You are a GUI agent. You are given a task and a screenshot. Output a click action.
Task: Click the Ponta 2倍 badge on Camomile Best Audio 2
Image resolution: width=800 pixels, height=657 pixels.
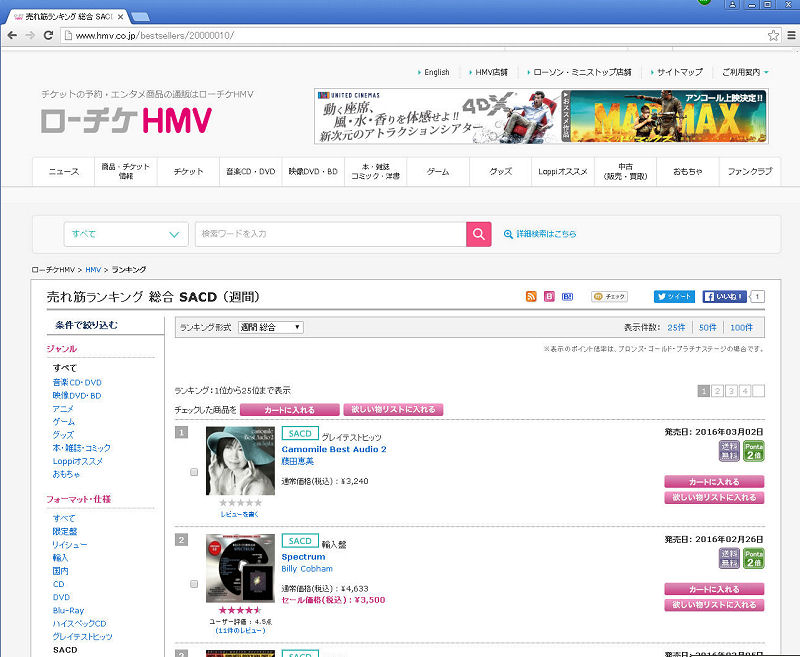pyautogui.click(x=754, y=451)
